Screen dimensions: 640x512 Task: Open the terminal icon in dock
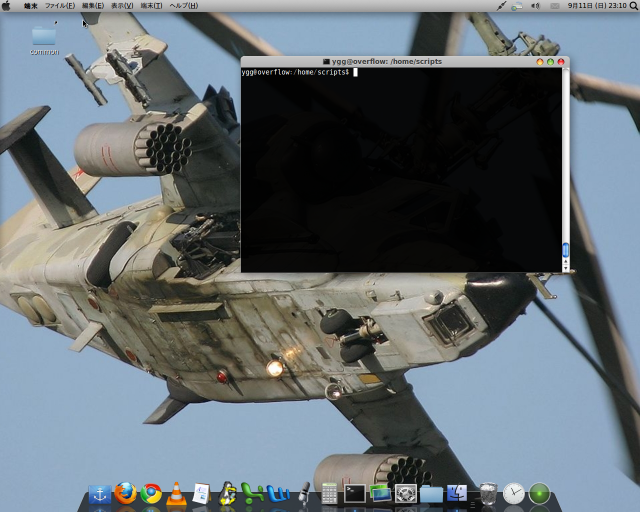(354, 493)
